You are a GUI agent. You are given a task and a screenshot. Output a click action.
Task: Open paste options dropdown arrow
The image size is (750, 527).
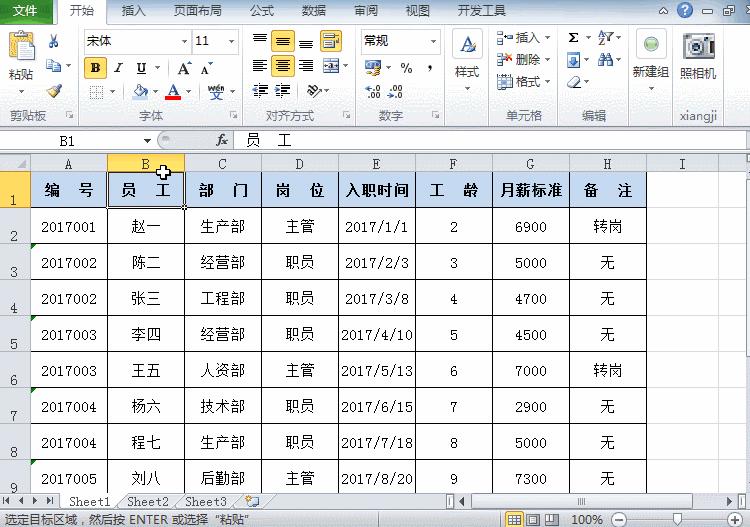[22, 91]
